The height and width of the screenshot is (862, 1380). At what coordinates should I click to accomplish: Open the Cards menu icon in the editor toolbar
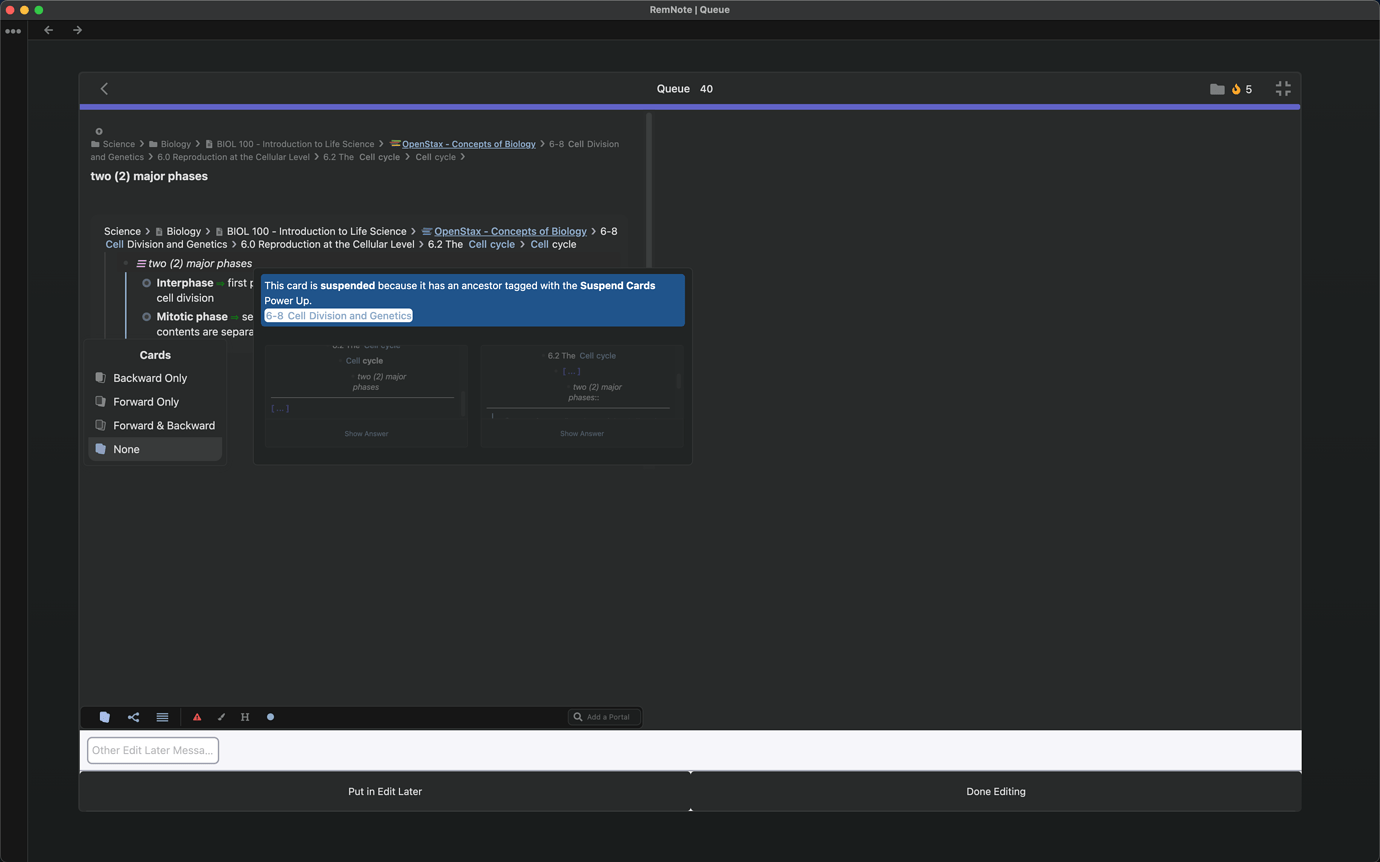pyautogui.click(x=105, y=717)
